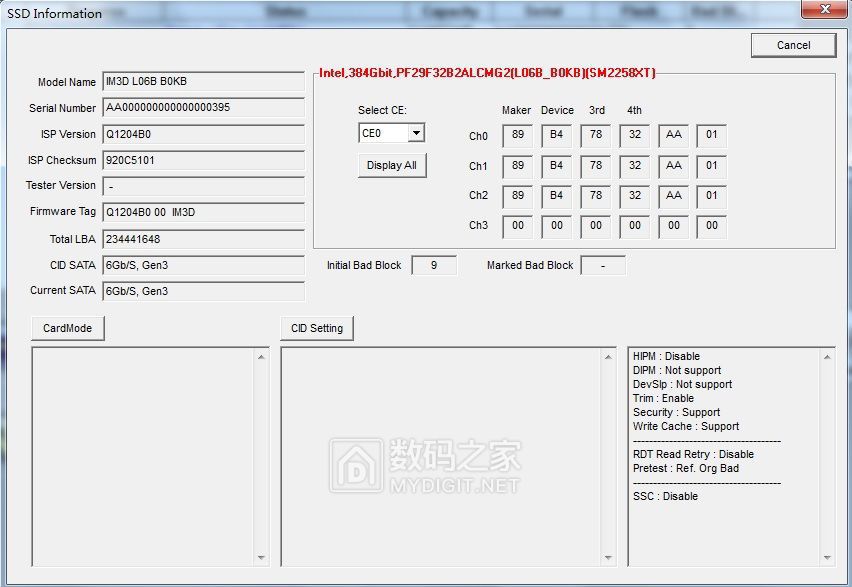This screenshot has width=852, height=587.
Task: Click the Current SATA field 6Gb/S Gen3
Action: pos(203,291)
